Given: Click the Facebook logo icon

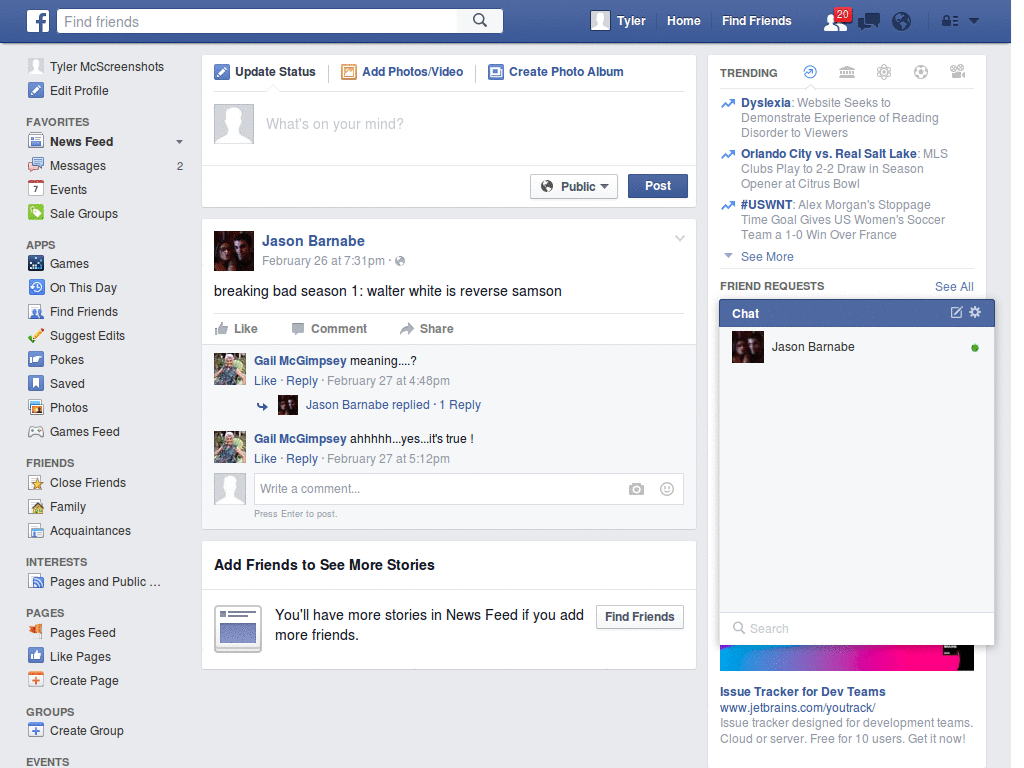Looking at the screenshot, I should 38,21.
